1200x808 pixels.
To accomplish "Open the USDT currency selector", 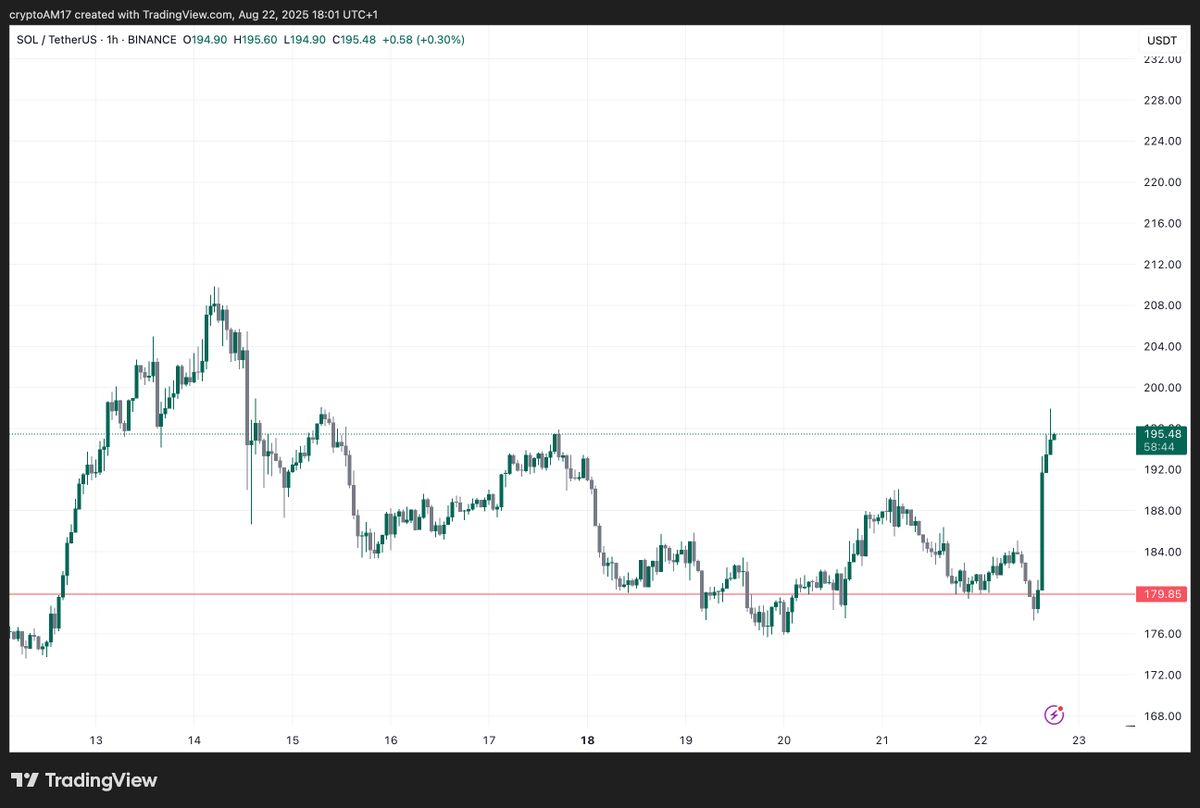I will point(1162,41).
